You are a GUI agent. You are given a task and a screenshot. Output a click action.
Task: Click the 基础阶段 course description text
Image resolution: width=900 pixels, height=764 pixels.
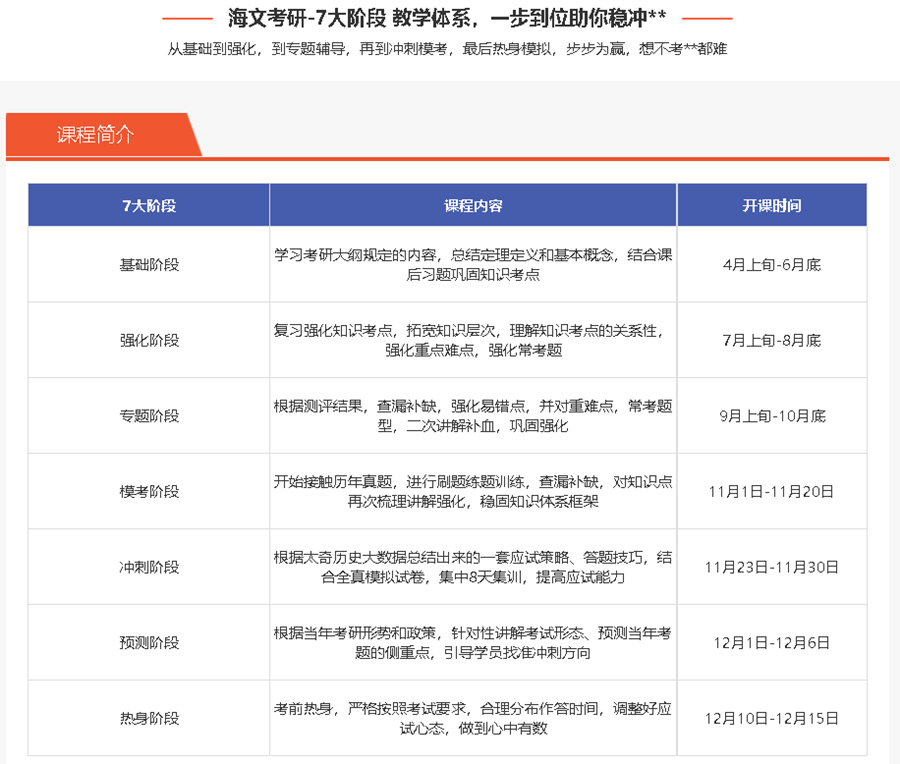coord(472,263)
